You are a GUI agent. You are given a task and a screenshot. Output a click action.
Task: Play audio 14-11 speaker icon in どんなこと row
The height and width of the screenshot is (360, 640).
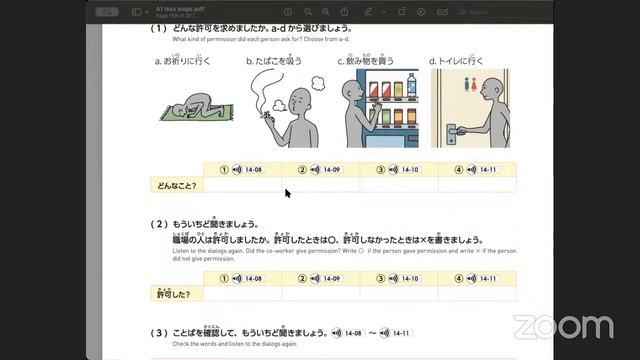point(472,169)
